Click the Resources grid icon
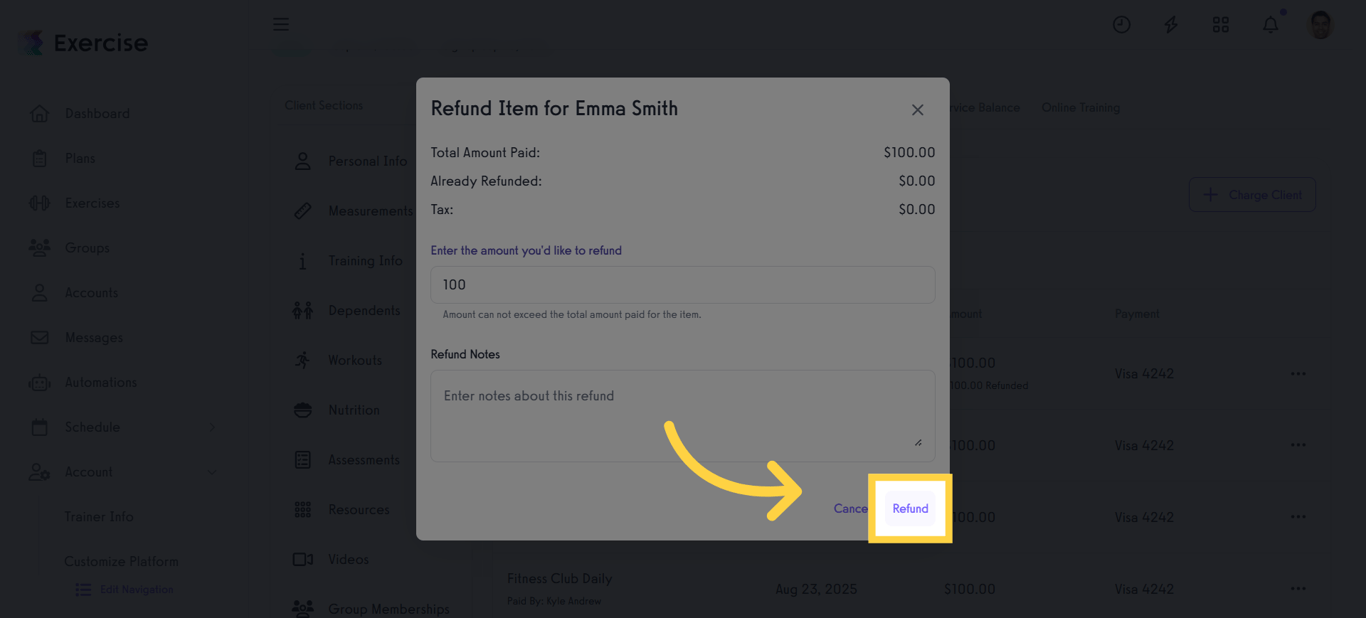Viewport: 1366px width, 618px height. click(303, 509)
